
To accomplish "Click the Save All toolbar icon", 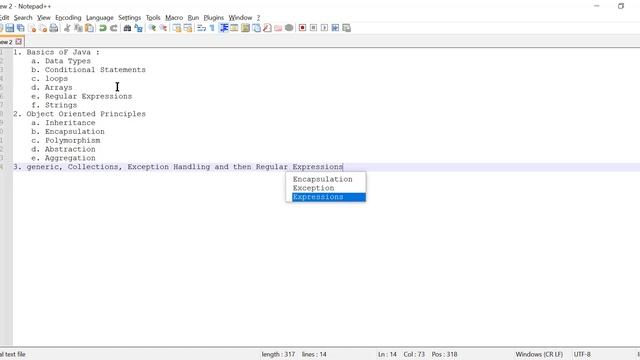I will (x=20, y=28).
